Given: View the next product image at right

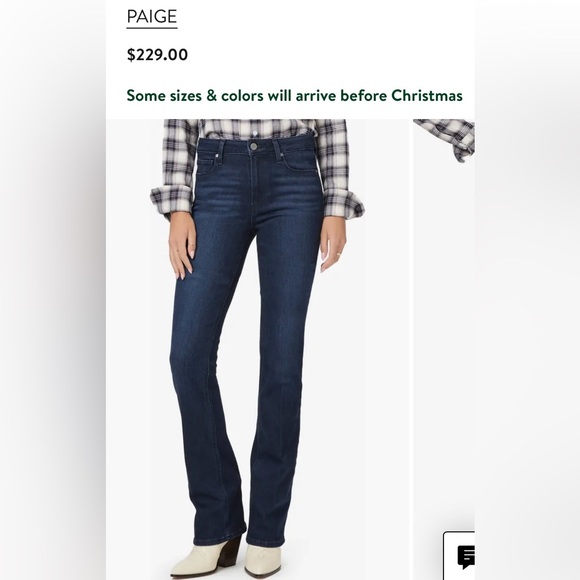Looking at the screenshot, I should point(444,349).
